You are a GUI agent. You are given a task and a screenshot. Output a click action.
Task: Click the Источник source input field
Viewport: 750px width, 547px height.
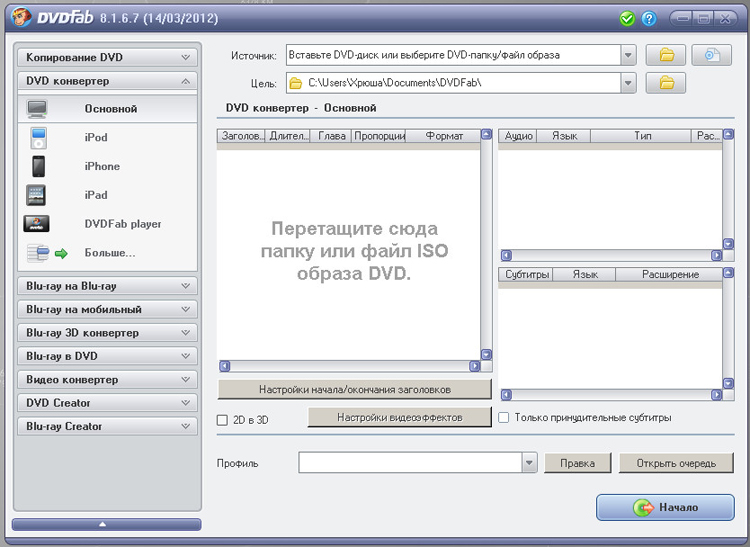coord(453,55)
